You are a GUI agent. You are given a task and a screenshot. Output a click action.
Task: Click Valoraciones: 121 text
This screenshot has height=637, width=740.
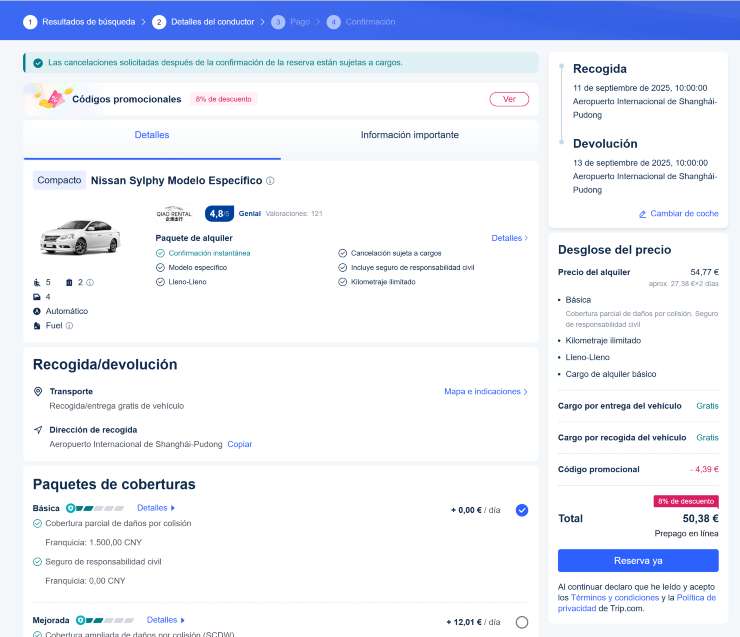coord(294,214)
